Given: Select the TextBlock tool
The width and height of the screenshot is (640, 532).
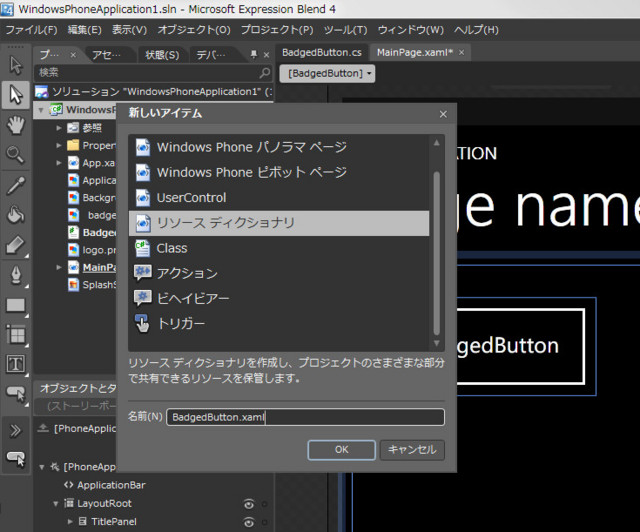Looking at the screenshot, I should click(16, 364).
